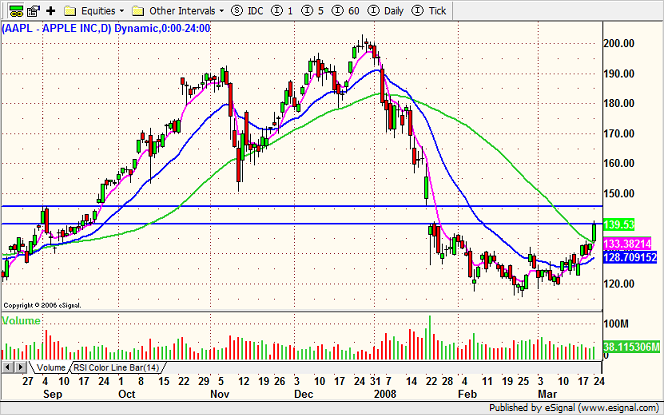This screenshot has width=664, height=415.
Task: Click the Sep month label on time axis
Action: pos(53,394)
